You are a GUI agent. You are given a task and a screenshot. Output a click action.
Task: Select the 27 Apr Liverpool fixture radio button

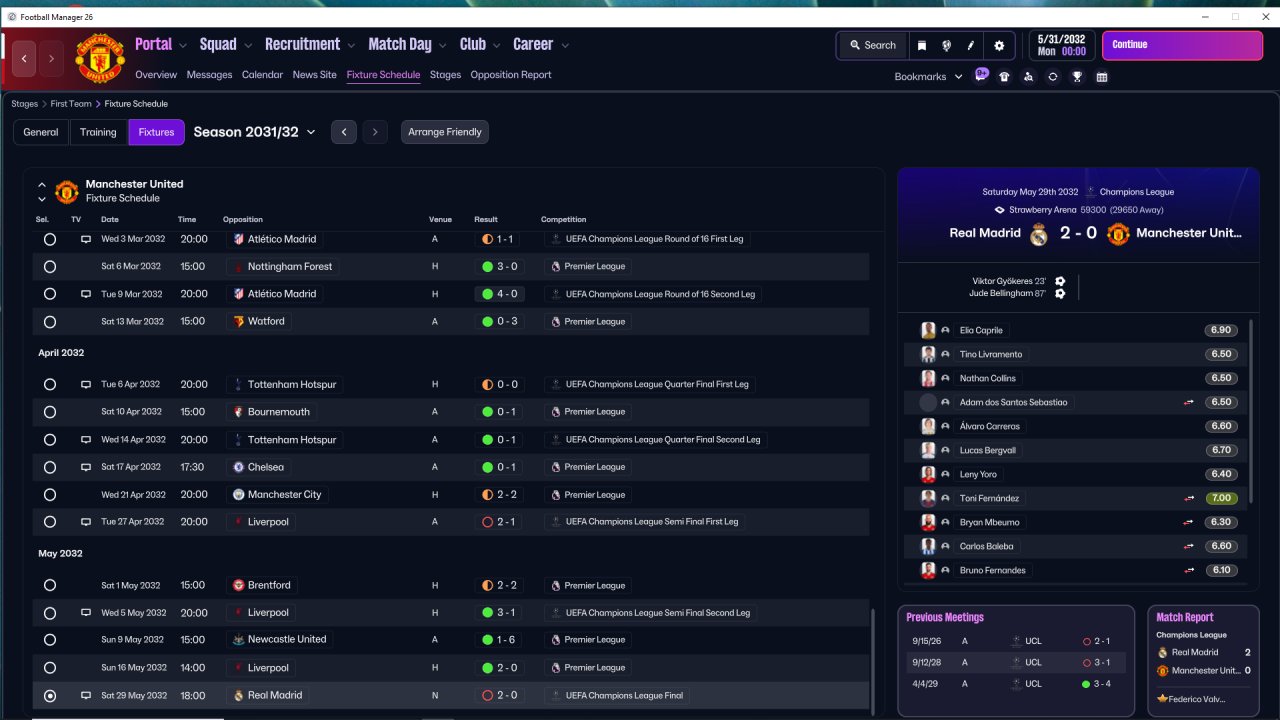click(x=50, y=522)
